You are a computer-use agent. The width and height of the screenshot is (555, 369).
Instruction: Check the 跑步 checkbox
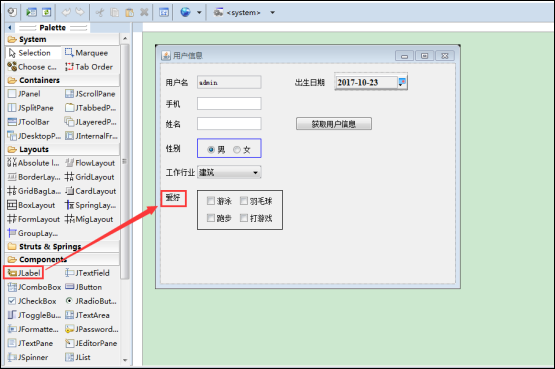pos(211,218)
